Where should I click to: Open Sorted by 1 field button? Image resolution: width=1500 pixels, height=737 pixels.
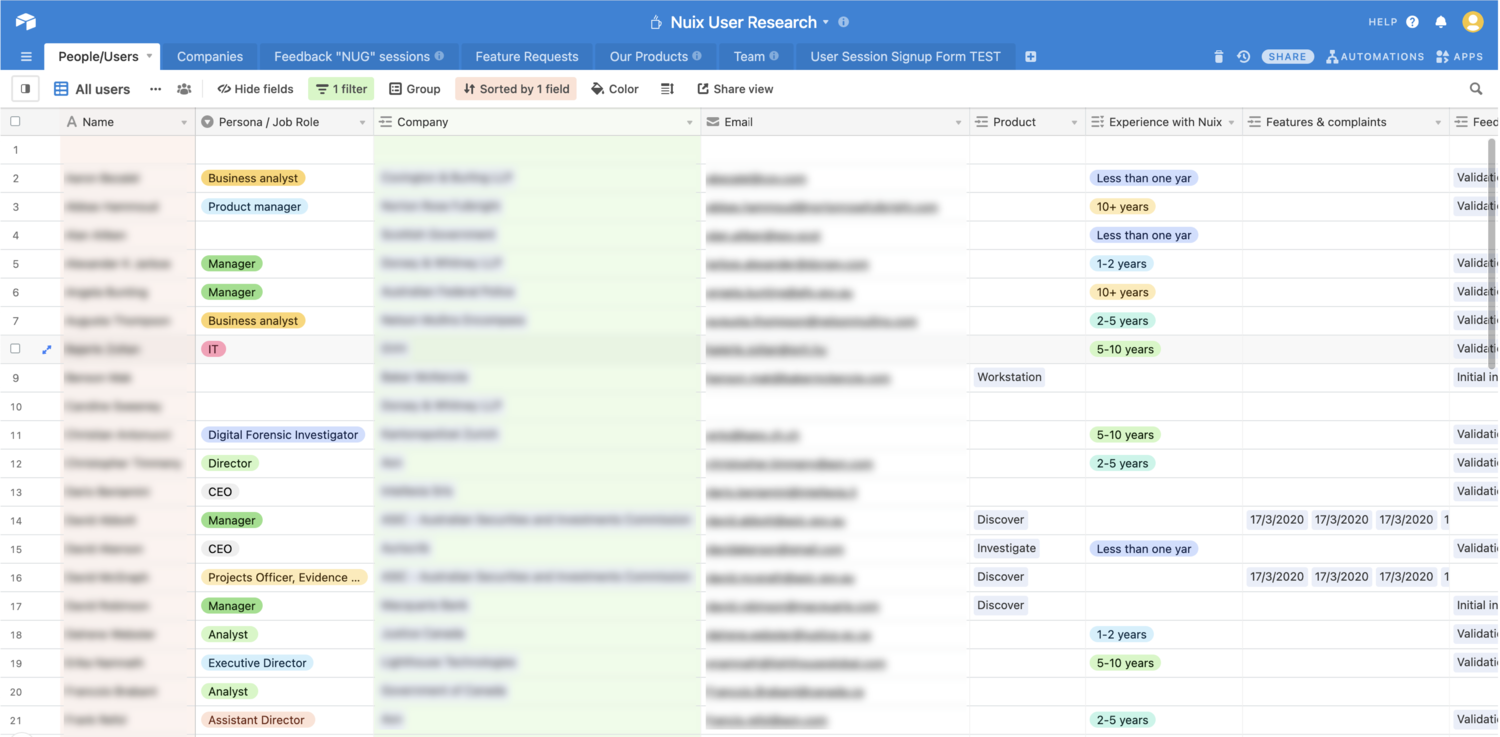click(516, 89)
